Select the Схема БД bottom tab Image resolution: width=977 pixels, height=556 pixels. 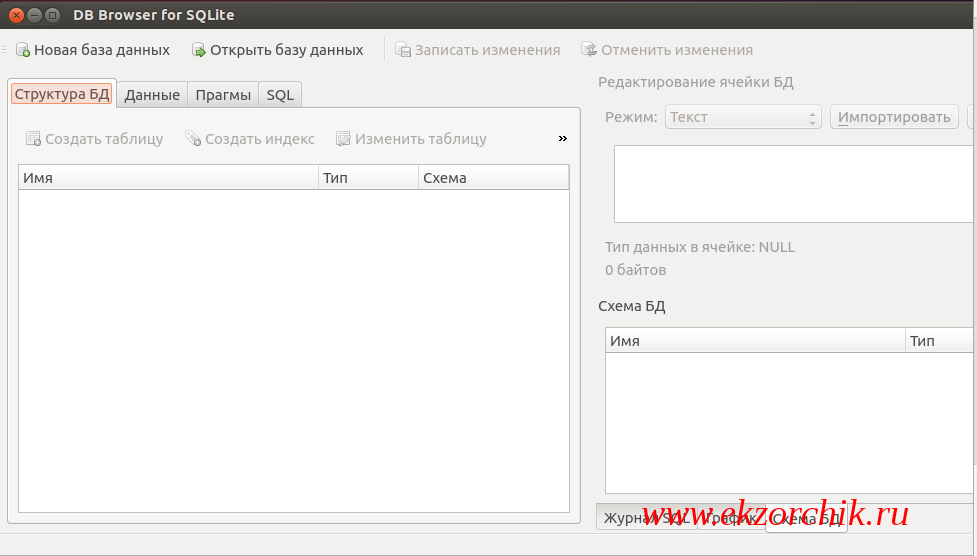pos(806,519)
